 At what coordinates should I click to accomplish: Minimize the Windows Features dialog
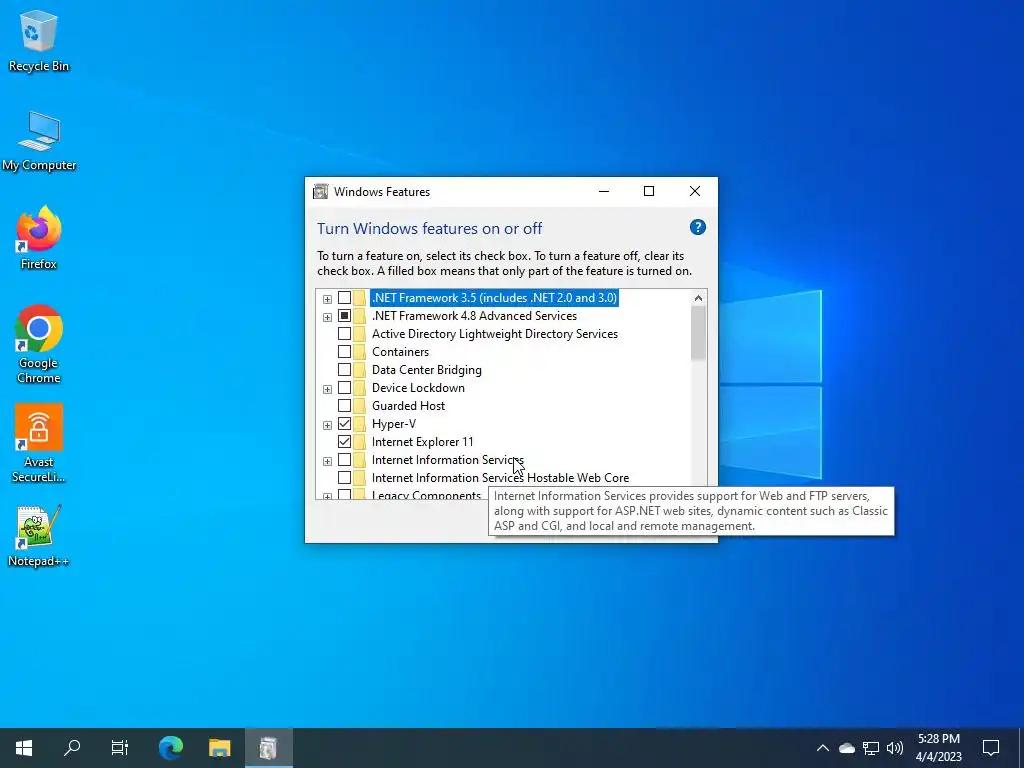604,191
